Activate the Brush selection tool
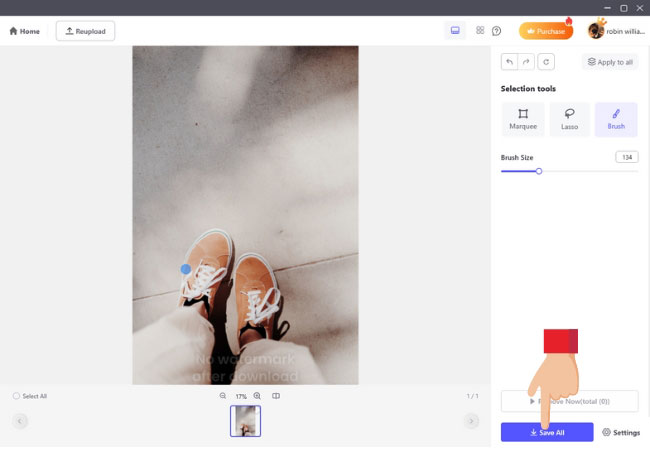The image size is (650, 450). (x=616, y=119)
